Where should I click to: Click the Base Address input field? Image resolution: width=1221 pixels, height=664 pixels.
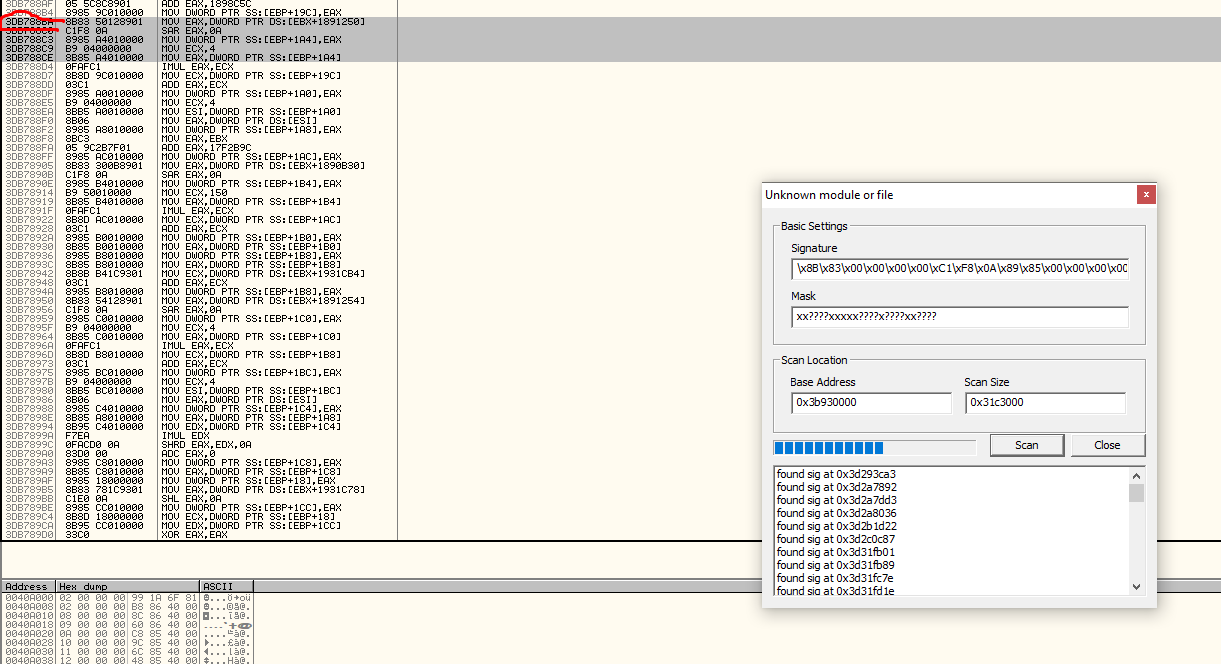871,402
